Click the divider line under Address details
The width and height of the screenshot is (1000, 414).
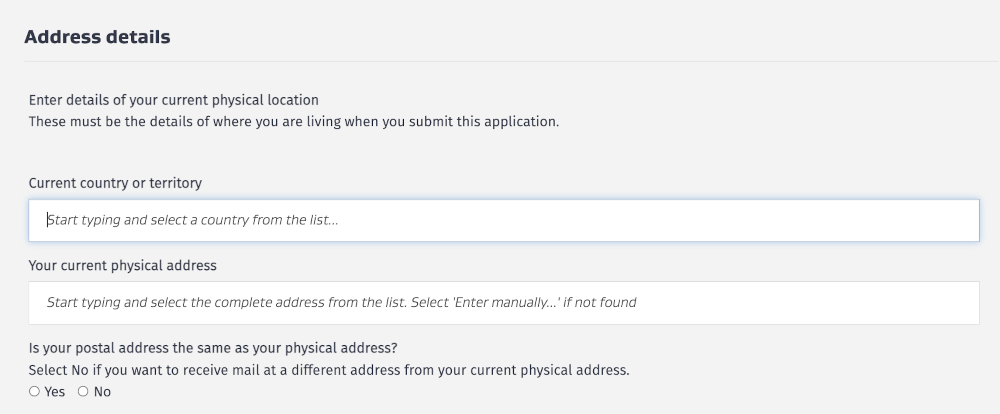[500, 62]
